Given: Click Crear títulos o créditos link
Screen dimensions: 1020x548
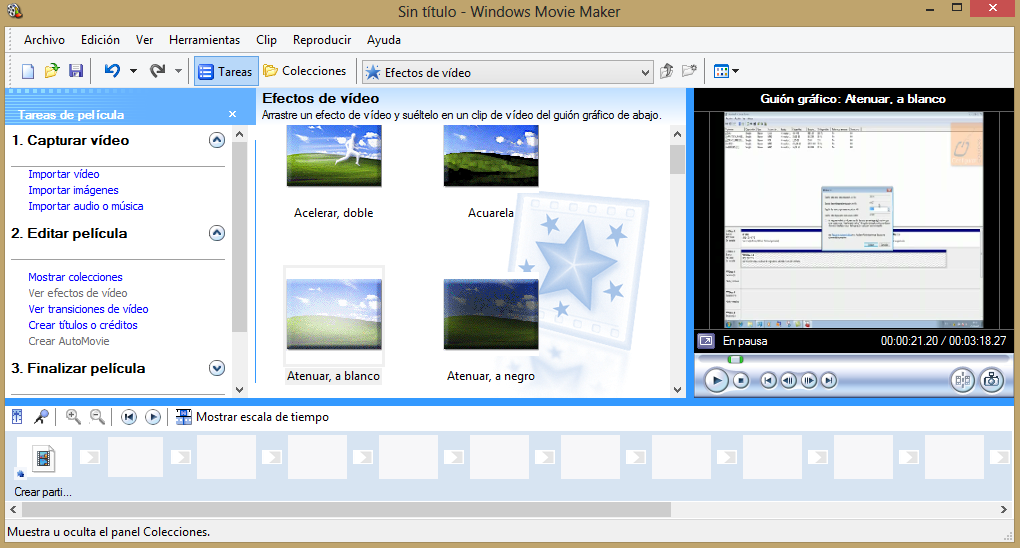Looking at the screenshot, I should tap(83, 325).
